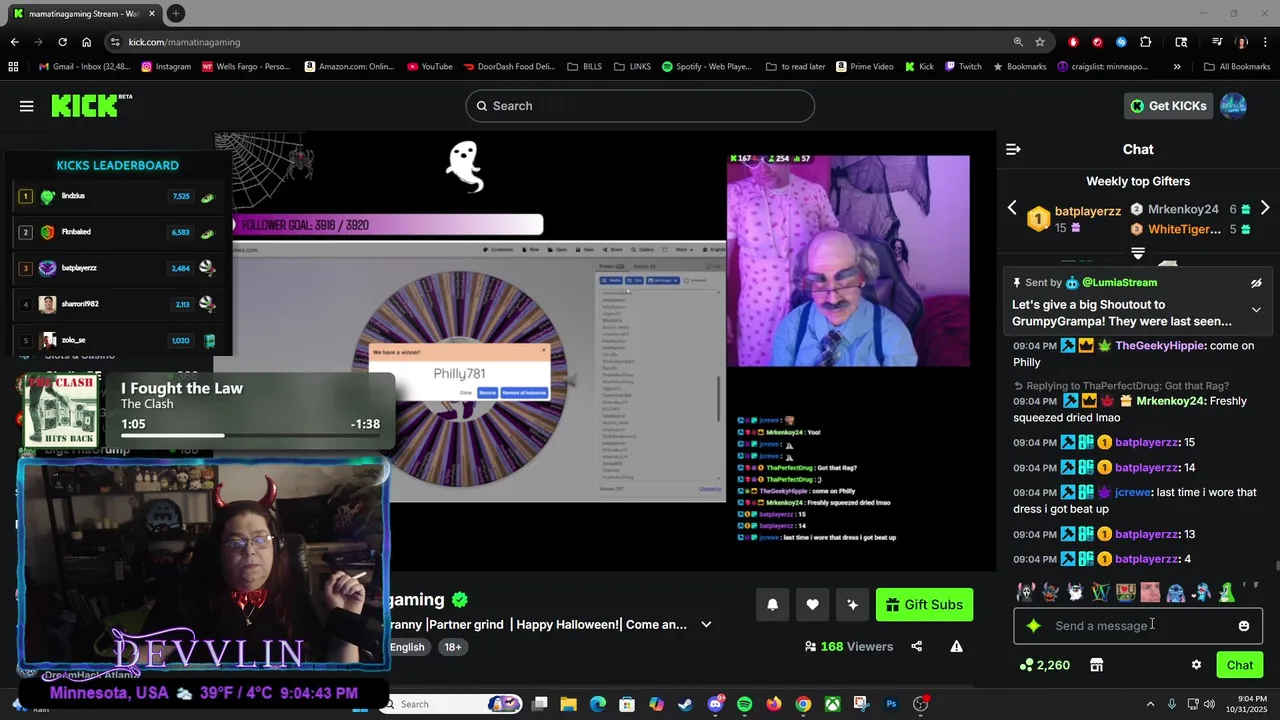Collapse the chat panel with arrow icon

tap(1013, 149)
